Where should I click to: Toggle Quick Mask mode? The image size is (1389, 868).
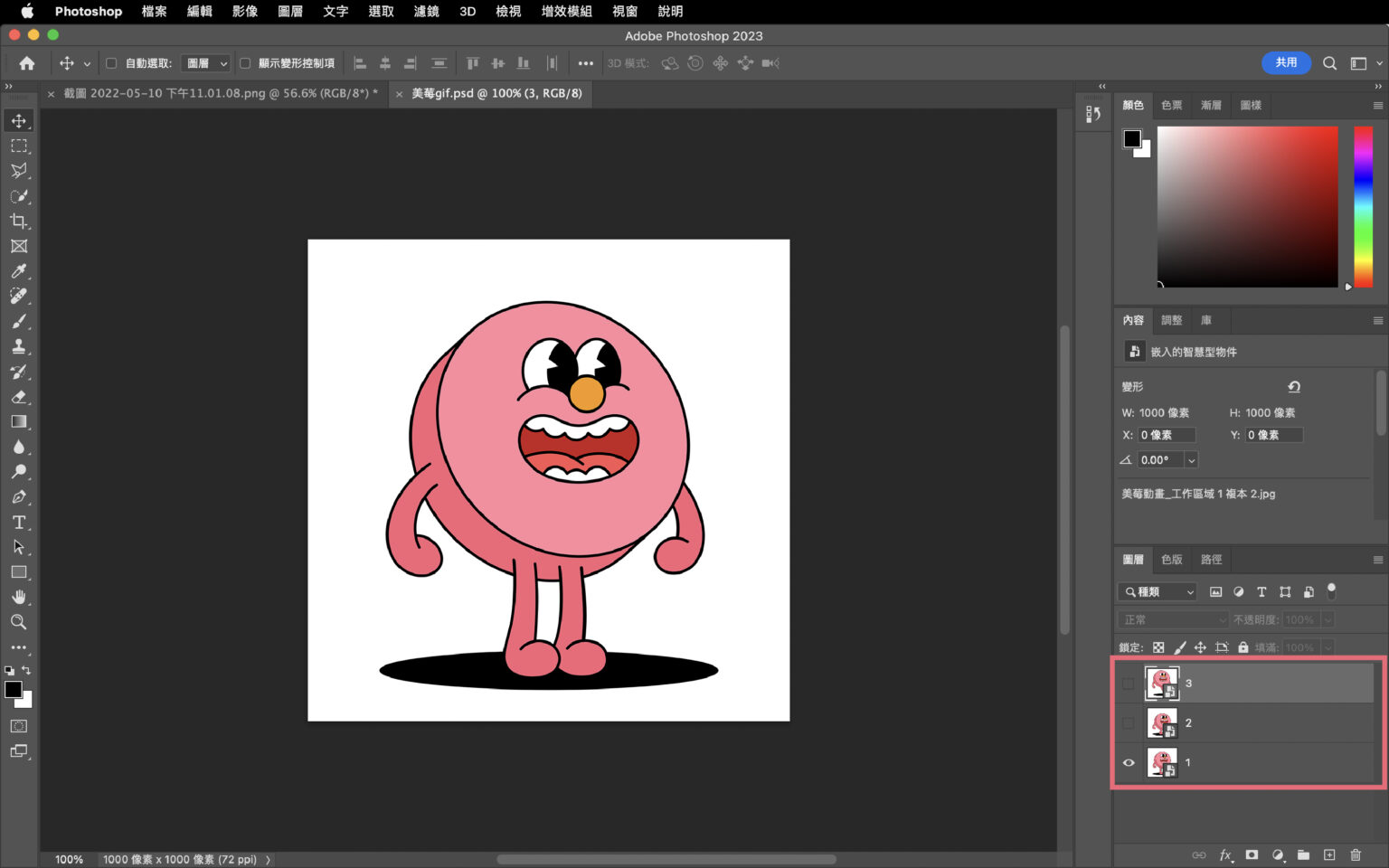19,726
